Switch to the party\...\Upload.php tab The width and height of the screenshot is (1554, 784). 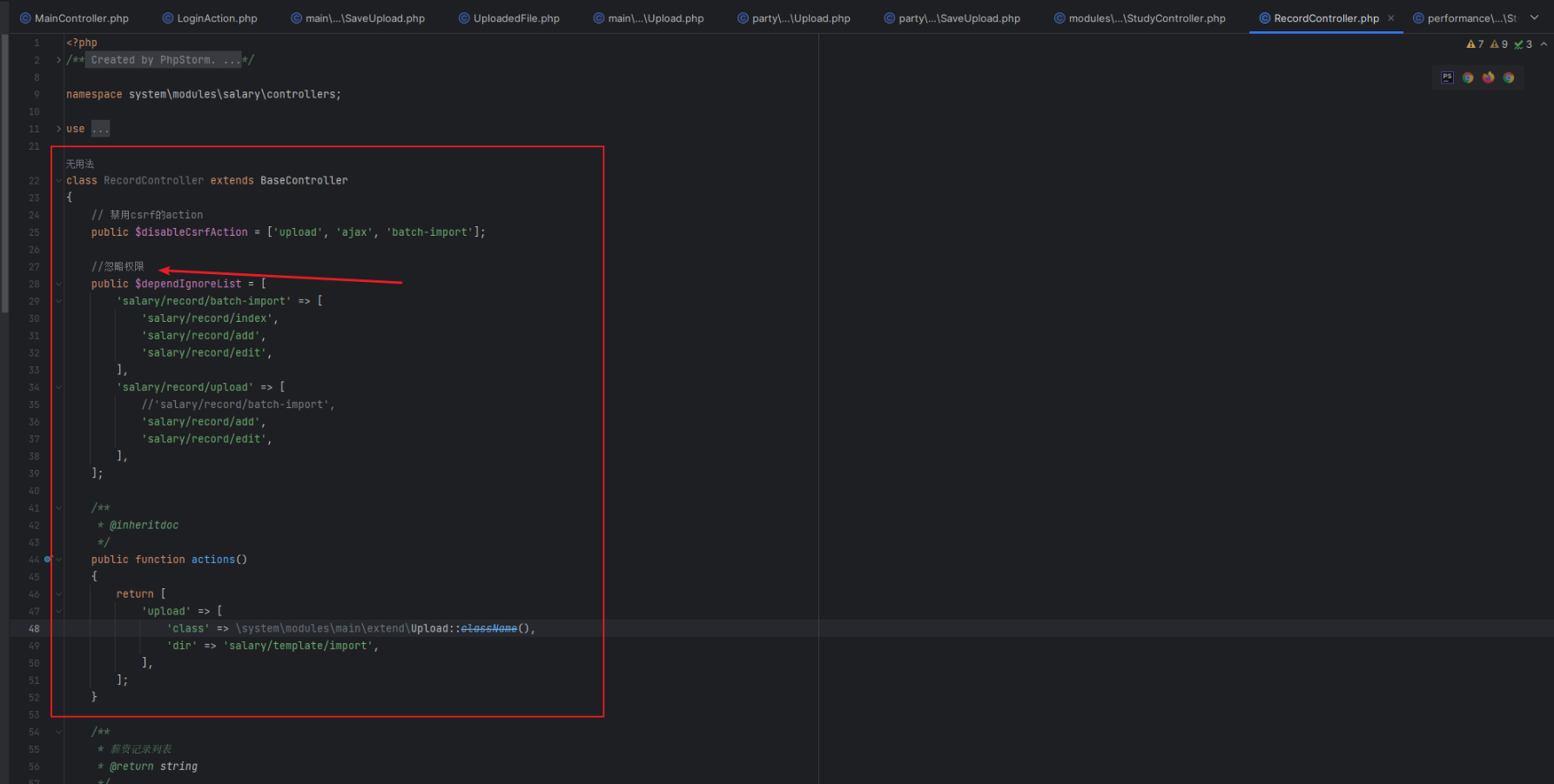[794, 18]
